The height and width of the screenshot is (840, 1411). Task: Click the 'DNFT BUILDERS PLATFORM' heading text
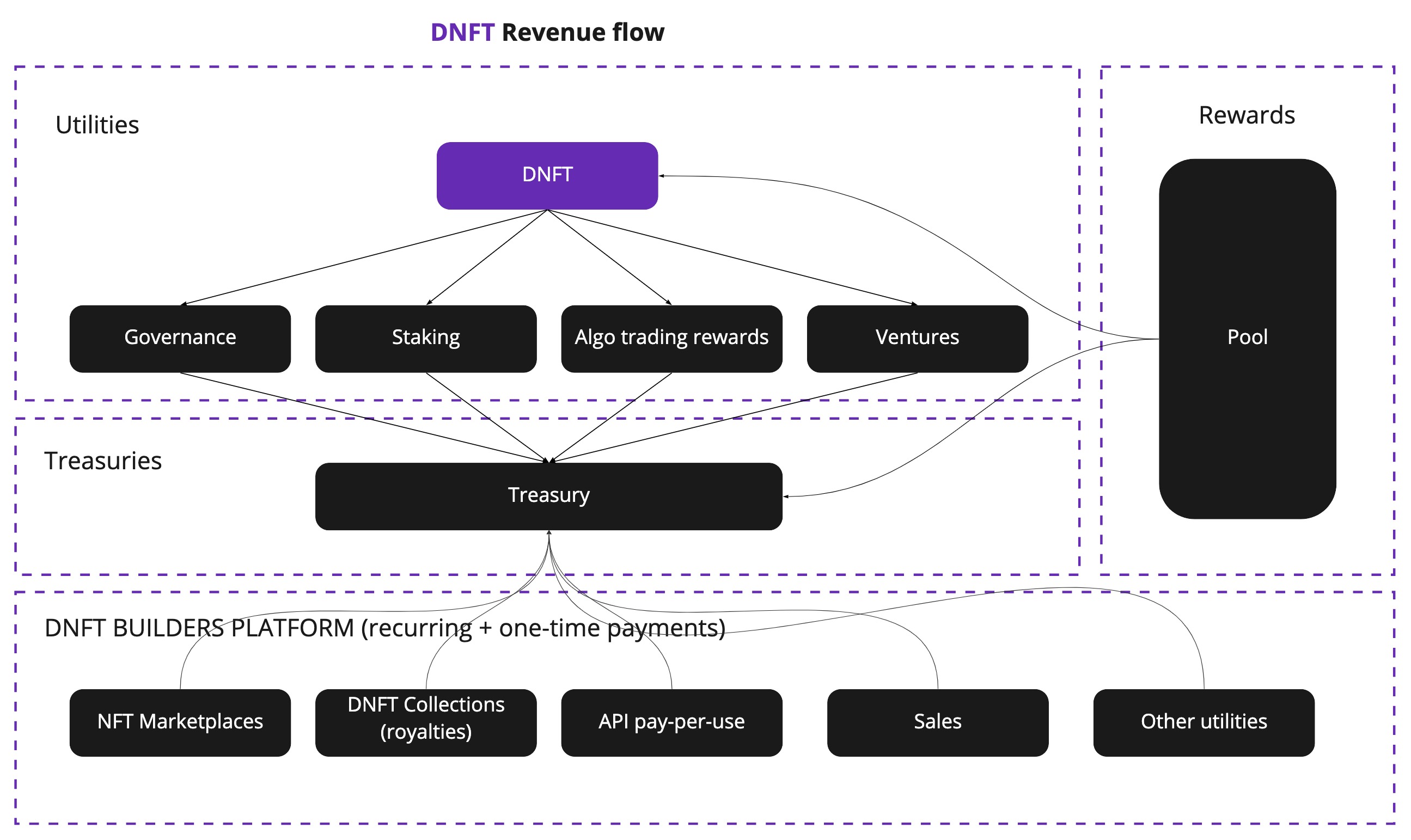pyautogui.click(x=199, y=629)
